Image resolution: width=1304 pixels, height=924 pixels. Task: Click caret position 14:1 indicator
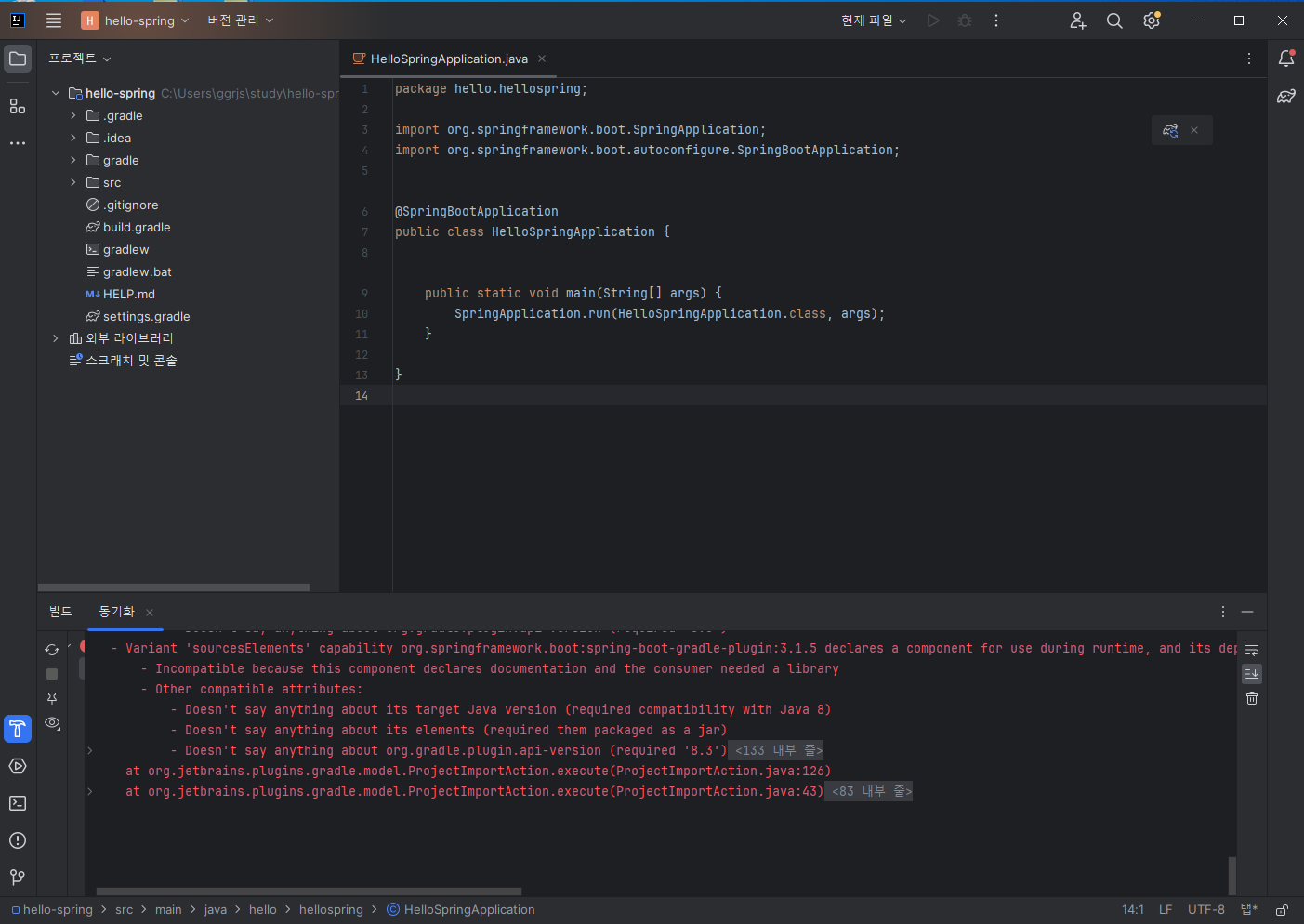click(1133, 910)
